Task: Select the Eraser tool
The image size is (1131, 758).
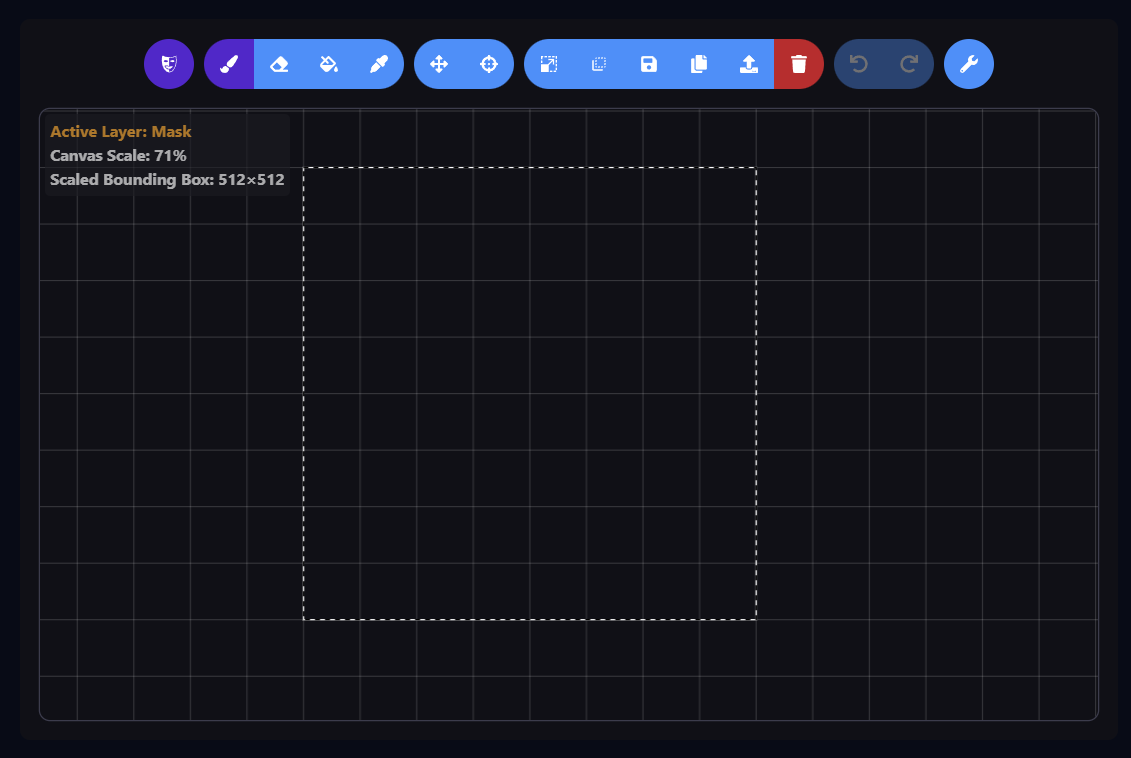Action: point(279,64)
